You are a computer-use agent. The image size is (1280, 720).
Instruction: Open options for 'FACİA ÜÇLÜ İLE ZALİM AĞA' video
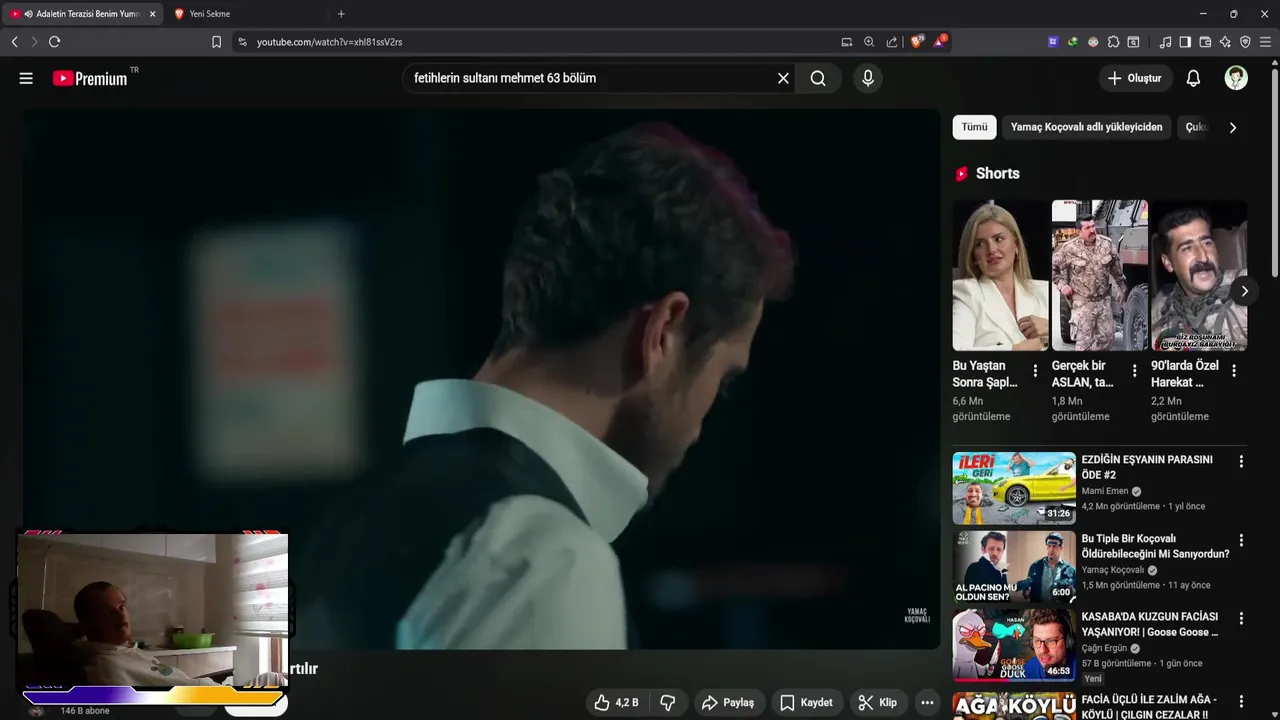click(x=1241, y=702)
